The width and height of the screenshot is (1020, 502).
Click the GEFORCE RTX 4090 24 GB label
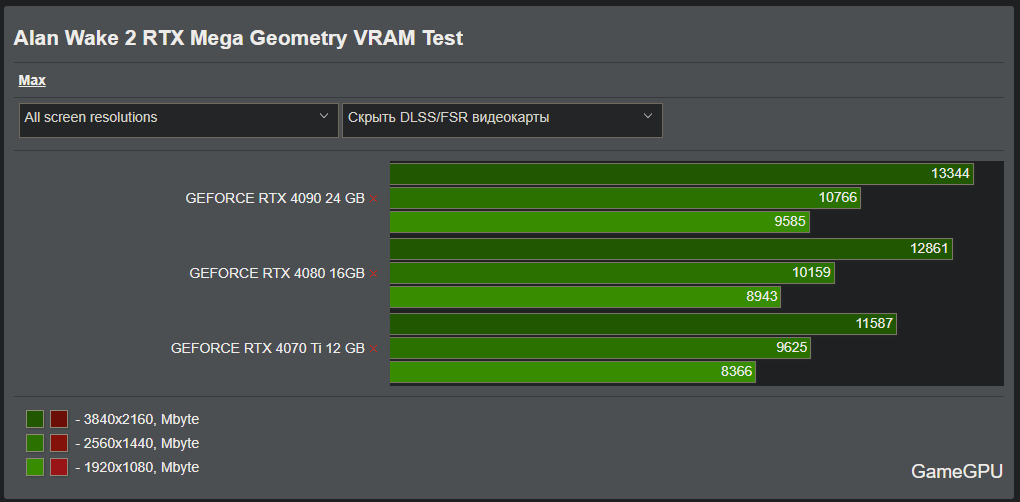click(275, 198)
